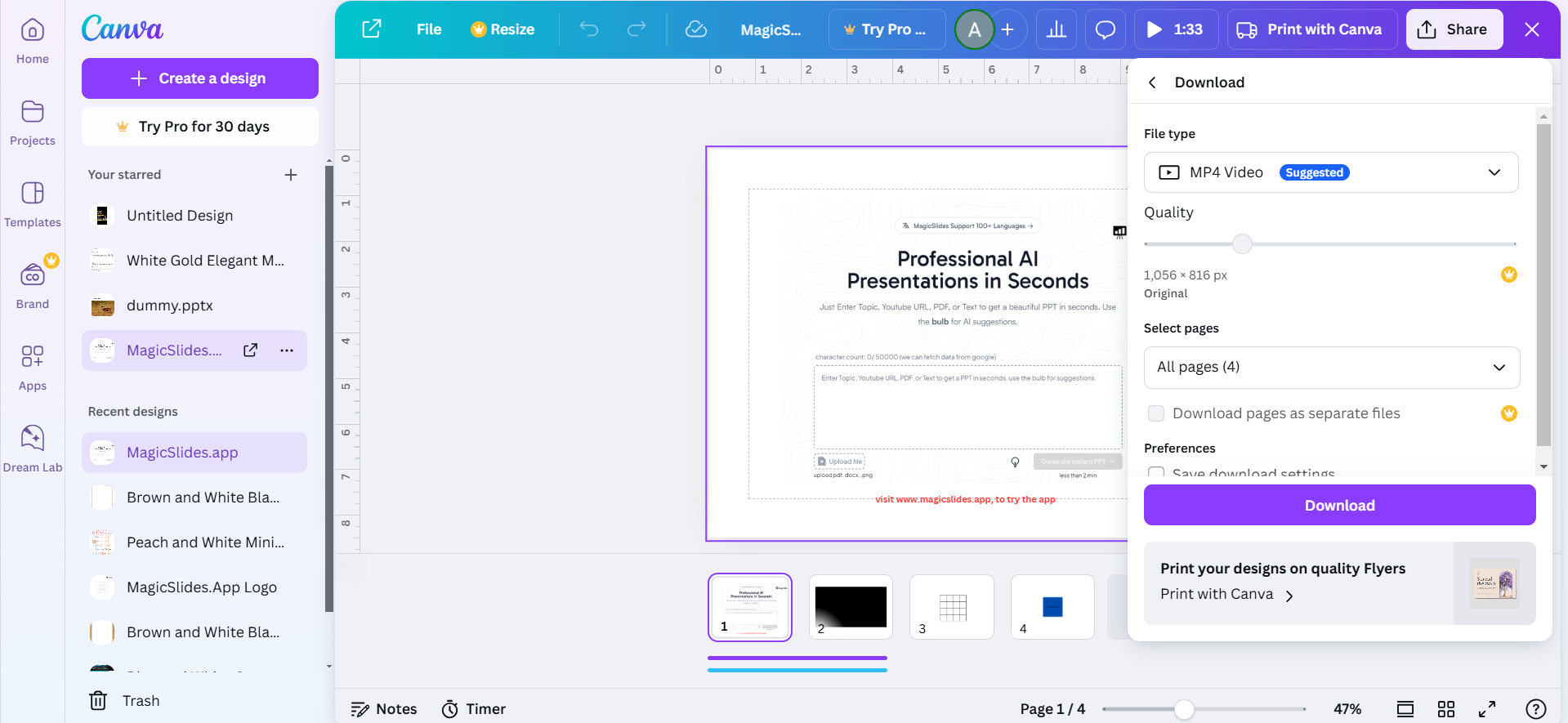Click Try Pro for 30 days
This screenshot has width=1568, height=723.
pyautogui.click(x=200, y=127)
